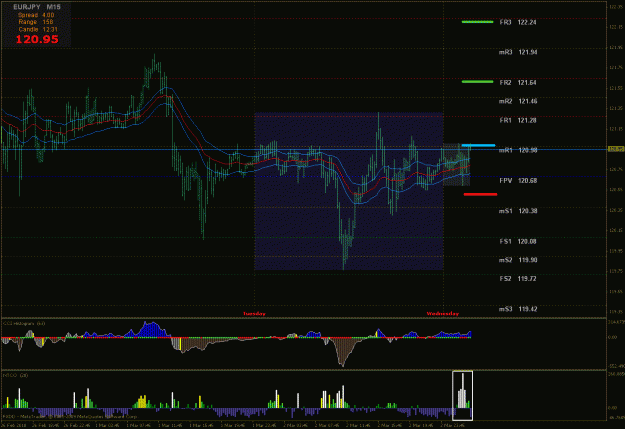Click the cyan line marker above mR1
The width and height of the screenshot is (625, 429).
point(478,146)
